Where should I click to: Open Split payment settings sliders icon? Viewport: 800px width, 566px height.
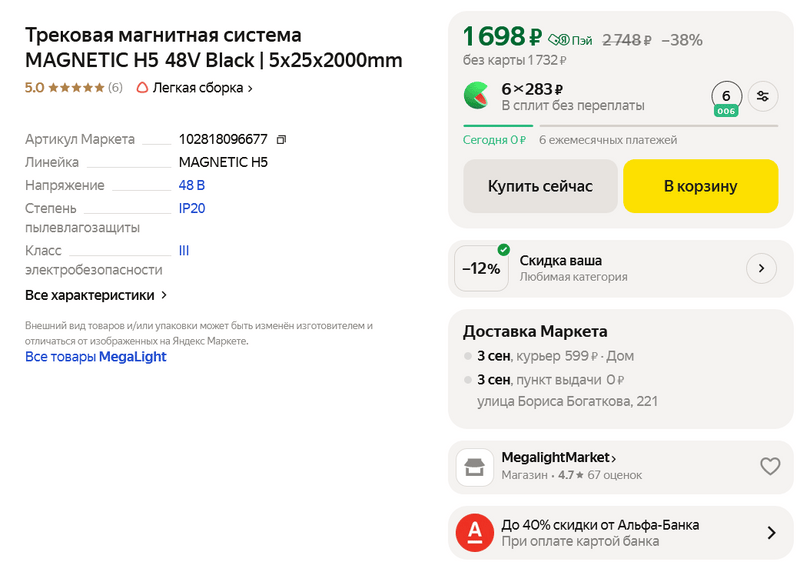click(x=763, y=96)
